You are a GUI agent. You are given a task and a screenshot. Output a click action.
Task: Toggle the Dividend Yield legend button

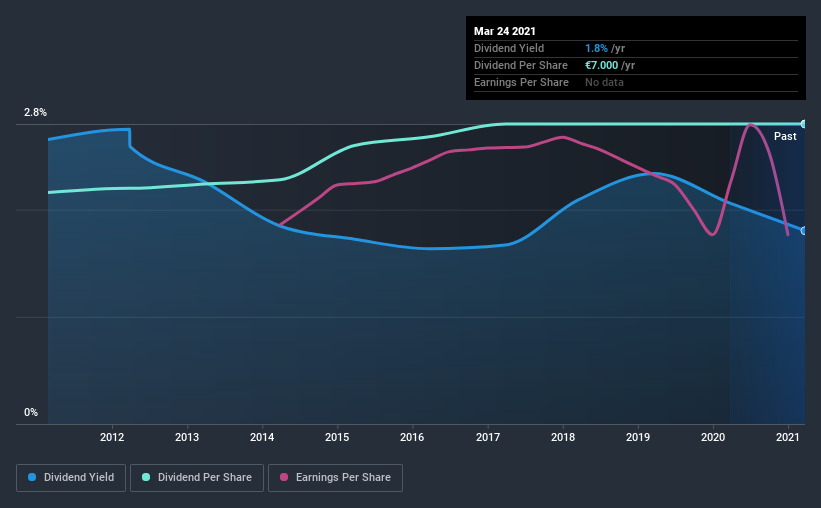click(71, 478)
